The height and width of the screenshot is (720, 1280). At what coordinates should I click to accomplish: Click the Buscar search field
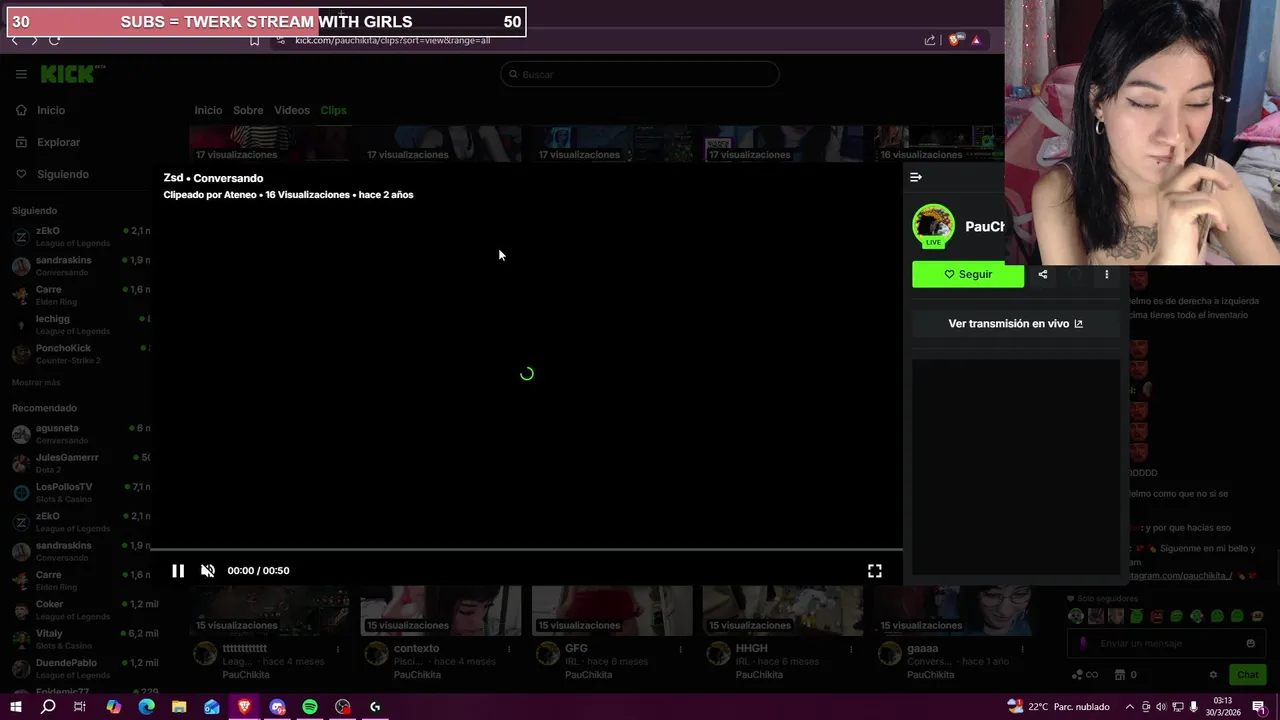[x=640, y=74]
